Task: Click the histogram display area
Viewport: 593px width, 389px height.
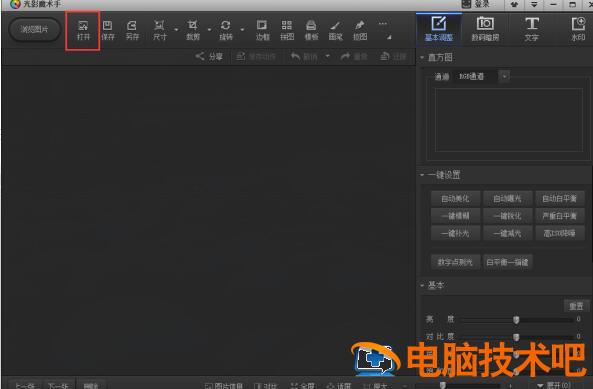Action: pos(509,120)
